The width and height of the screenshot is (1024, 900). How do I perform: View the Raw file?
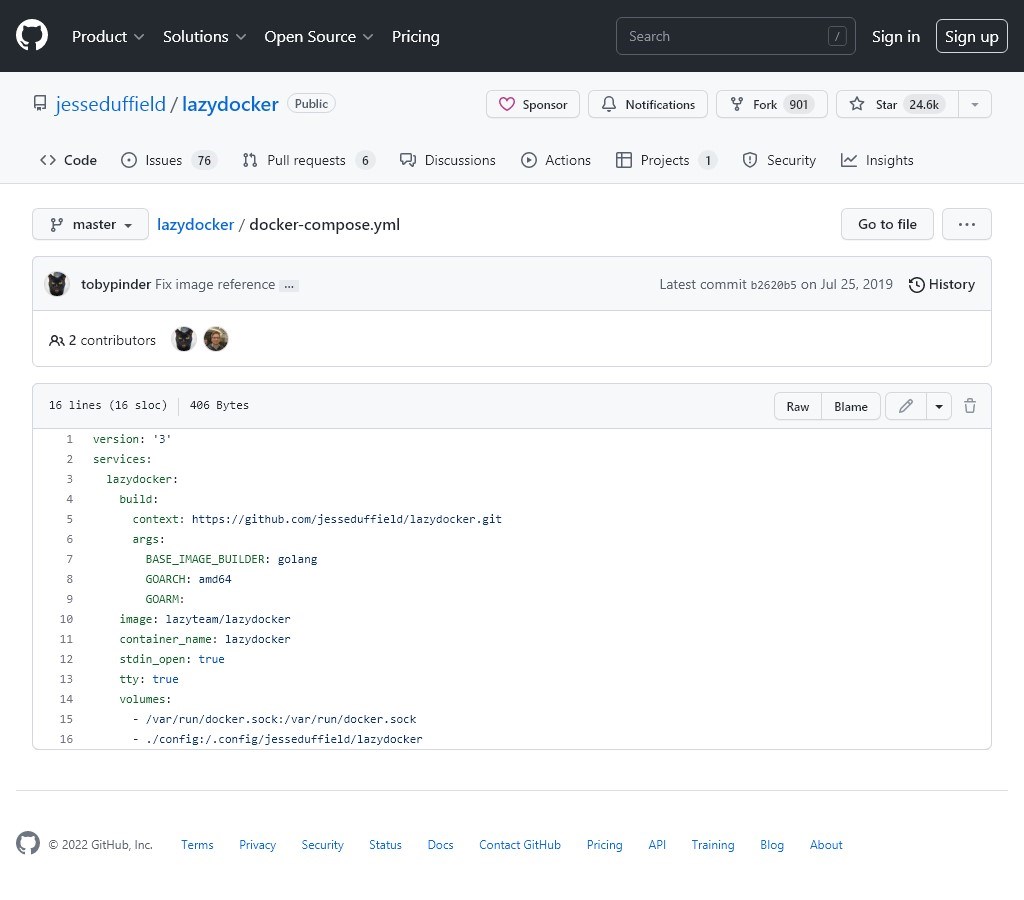(797, 406)
